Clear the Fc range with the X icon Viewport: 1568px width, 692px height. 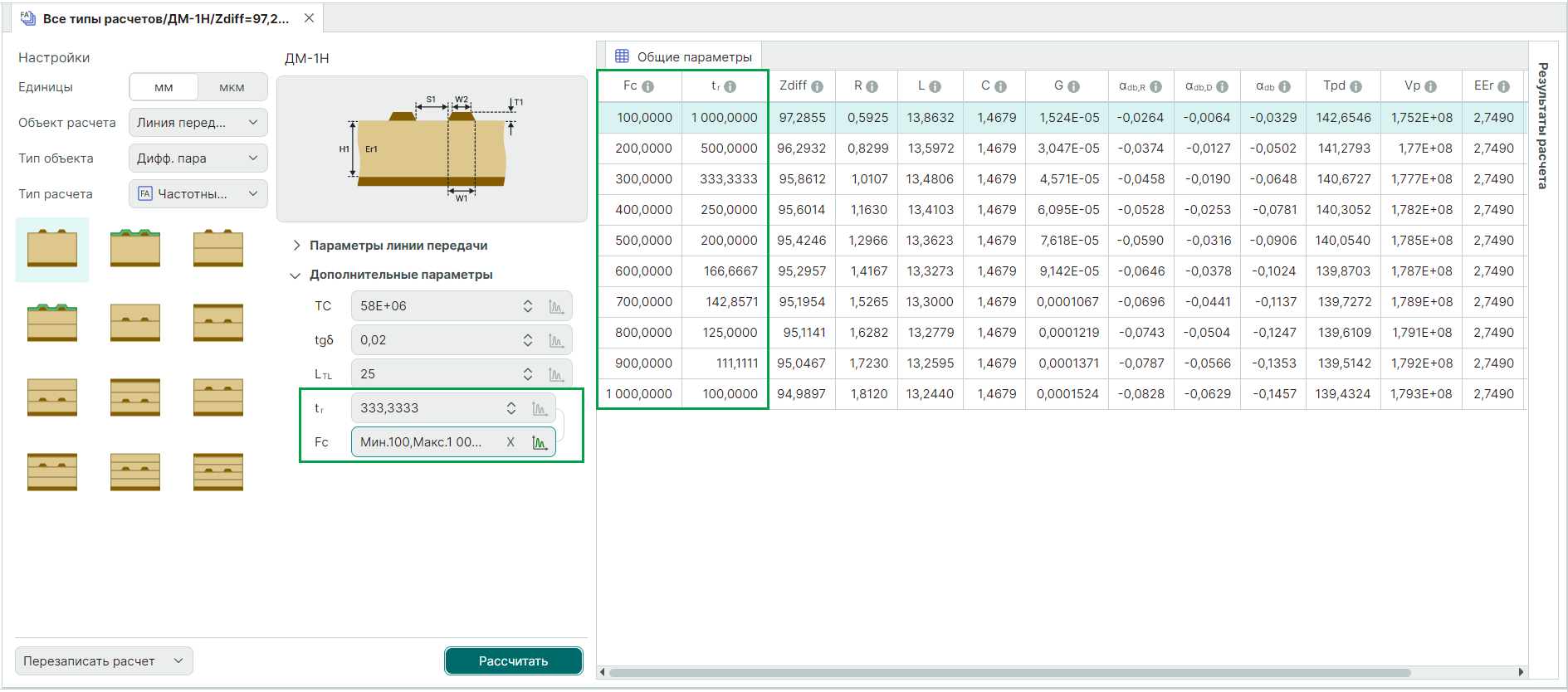click(510, 442)
